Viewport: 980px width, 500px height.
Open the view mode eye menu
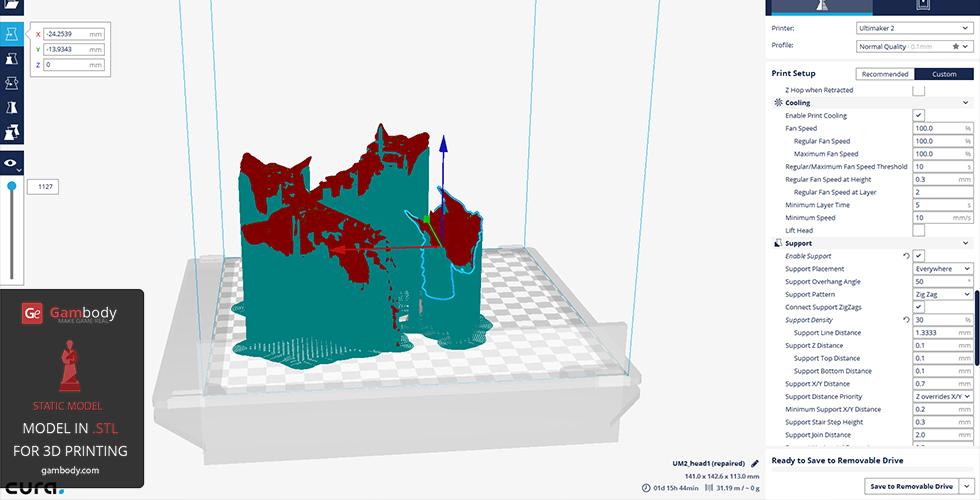coord(11,163)
